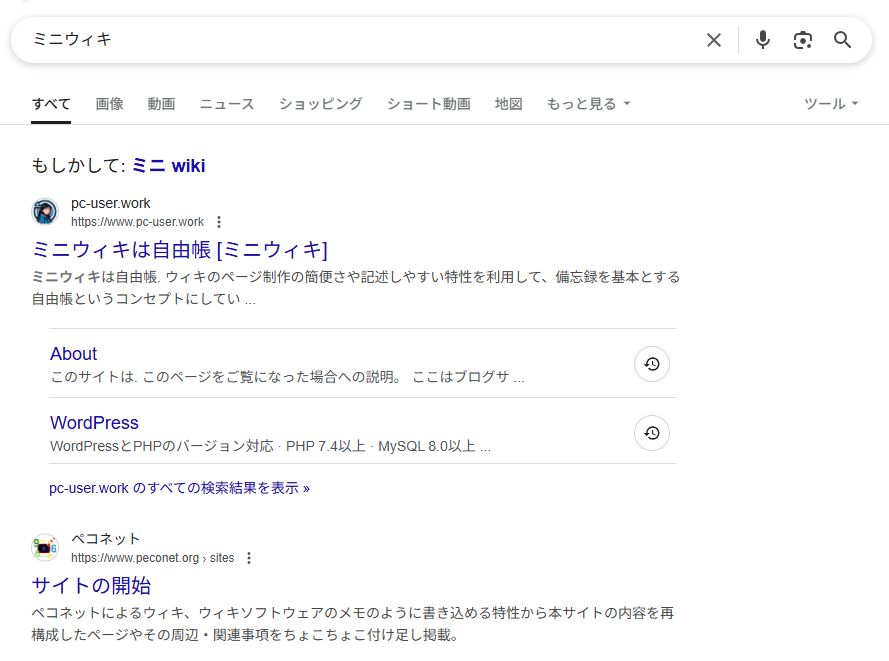Clear the search box with the X icon
Image resolution: width=889 pixels, height=661 pixels.
click(x=714, y=40)
